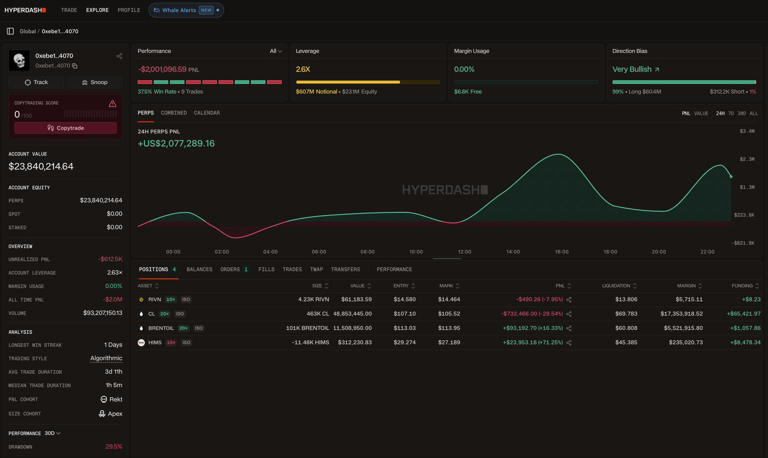Image resolution: width=768 pixels, height=458 pixels.
Task: Click the win/loss trade blocks under Performance
Action: click(x=210, y=82)
